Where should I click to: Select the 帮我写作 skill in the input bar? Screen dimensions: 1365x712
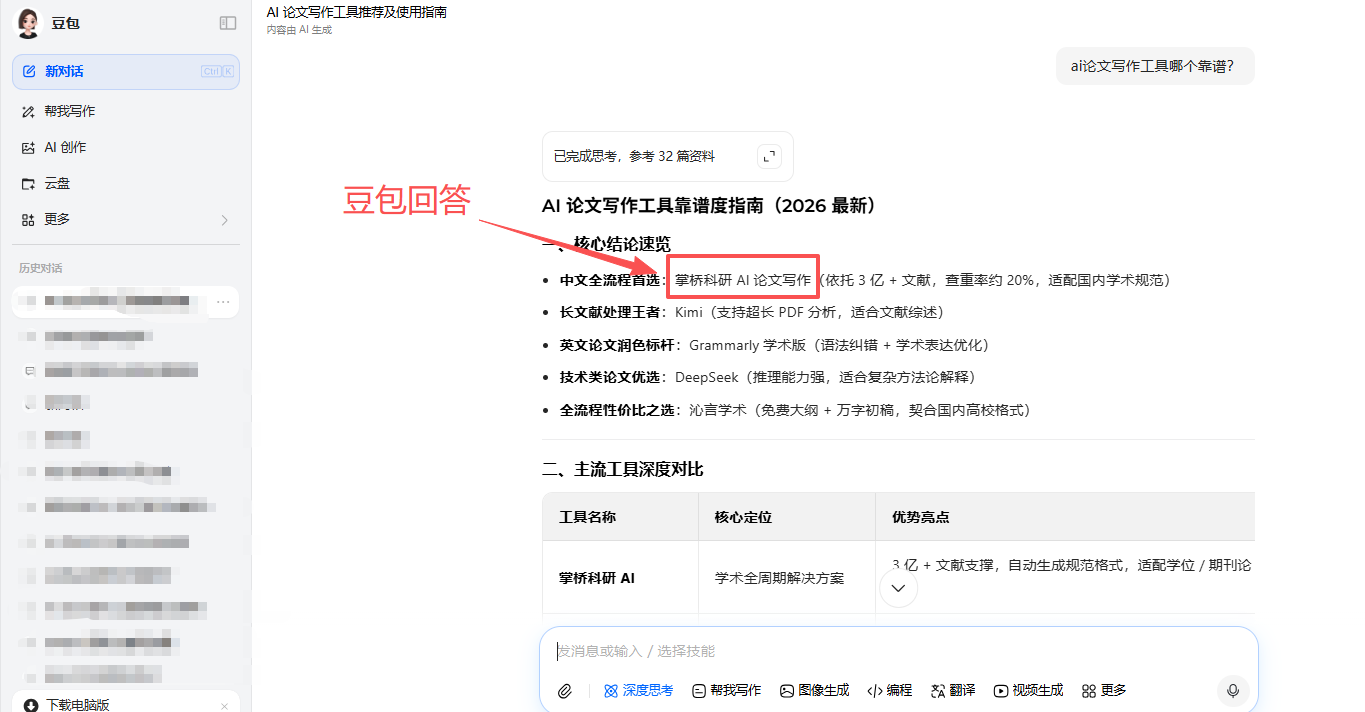(x=727, y=690)
